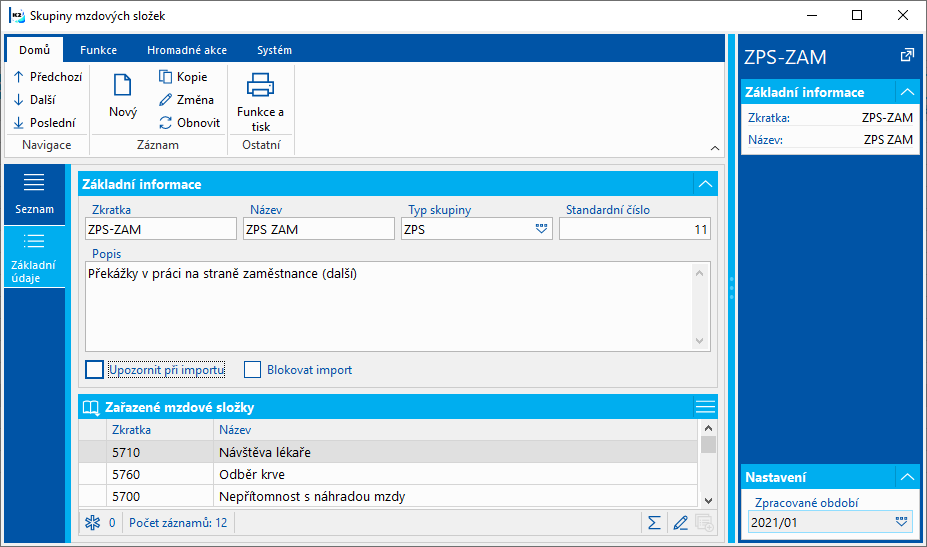
Task: Refresh the record with Obnovit
Action: click(x=190, y=123)
